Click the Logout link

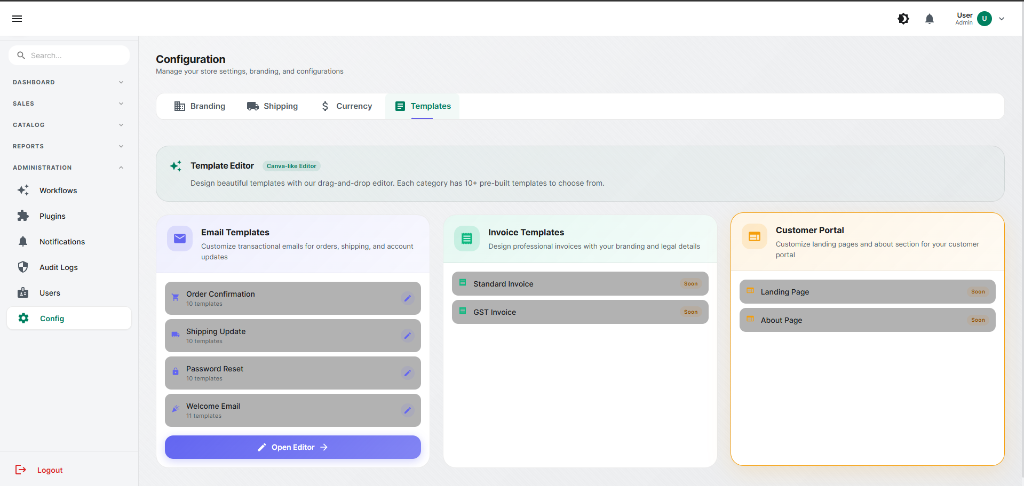click(x=49, y=470)
